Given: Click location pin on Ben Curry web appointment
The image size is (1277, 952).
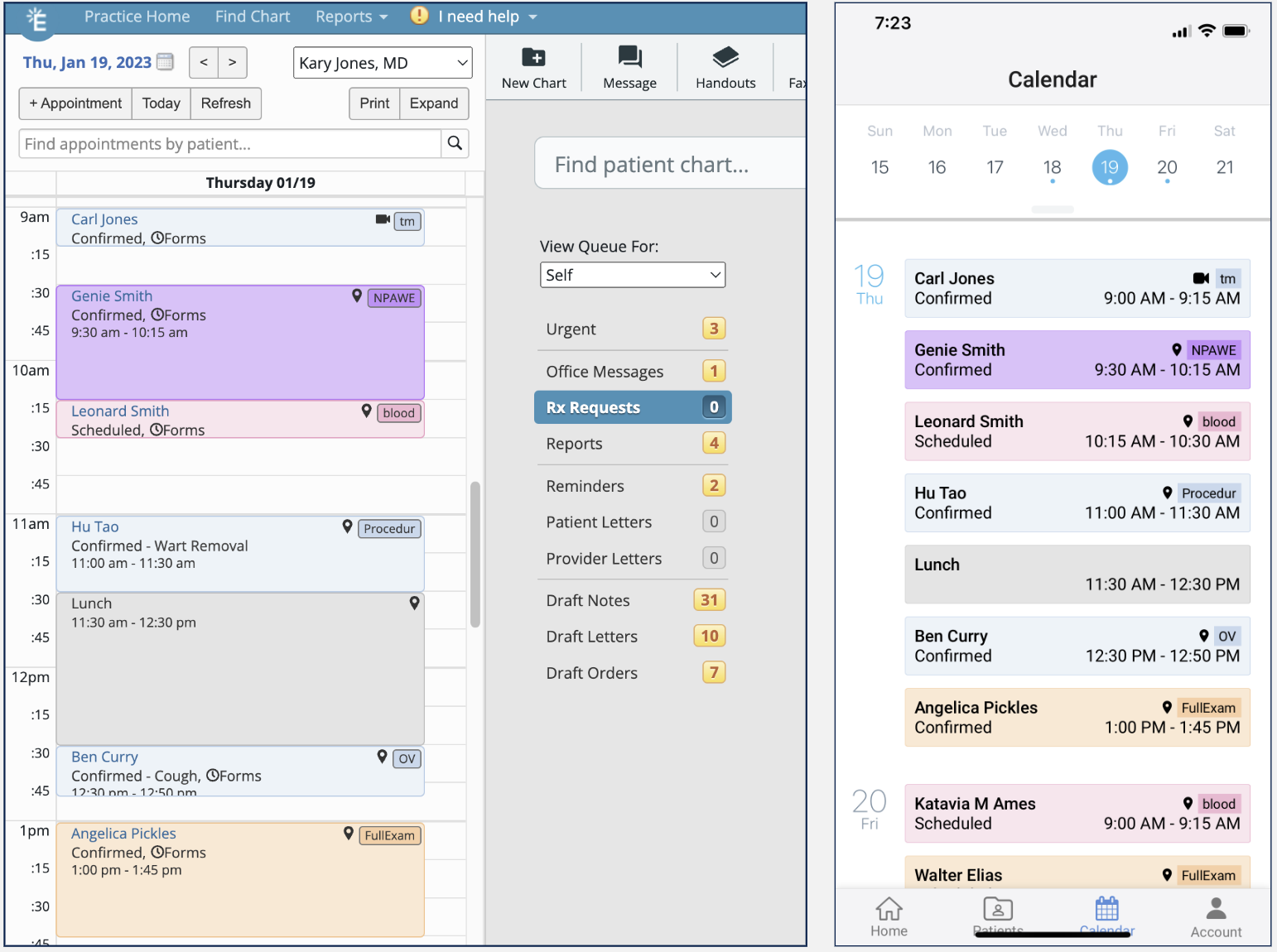Looking at the screenshot, I should pyautogui.click(x=382, y=757).
